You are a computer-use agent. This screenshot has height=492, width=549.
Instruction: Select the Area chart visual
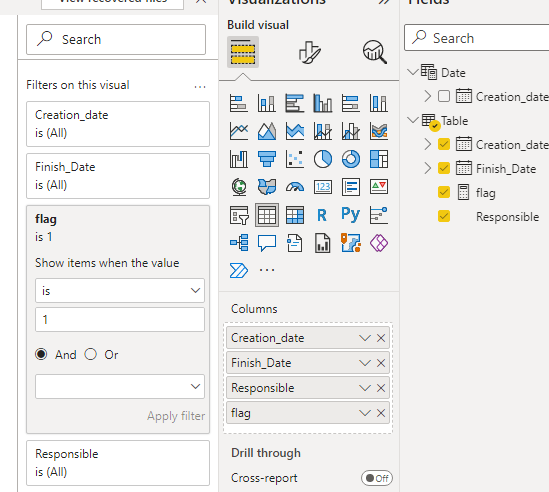(267, 131)
